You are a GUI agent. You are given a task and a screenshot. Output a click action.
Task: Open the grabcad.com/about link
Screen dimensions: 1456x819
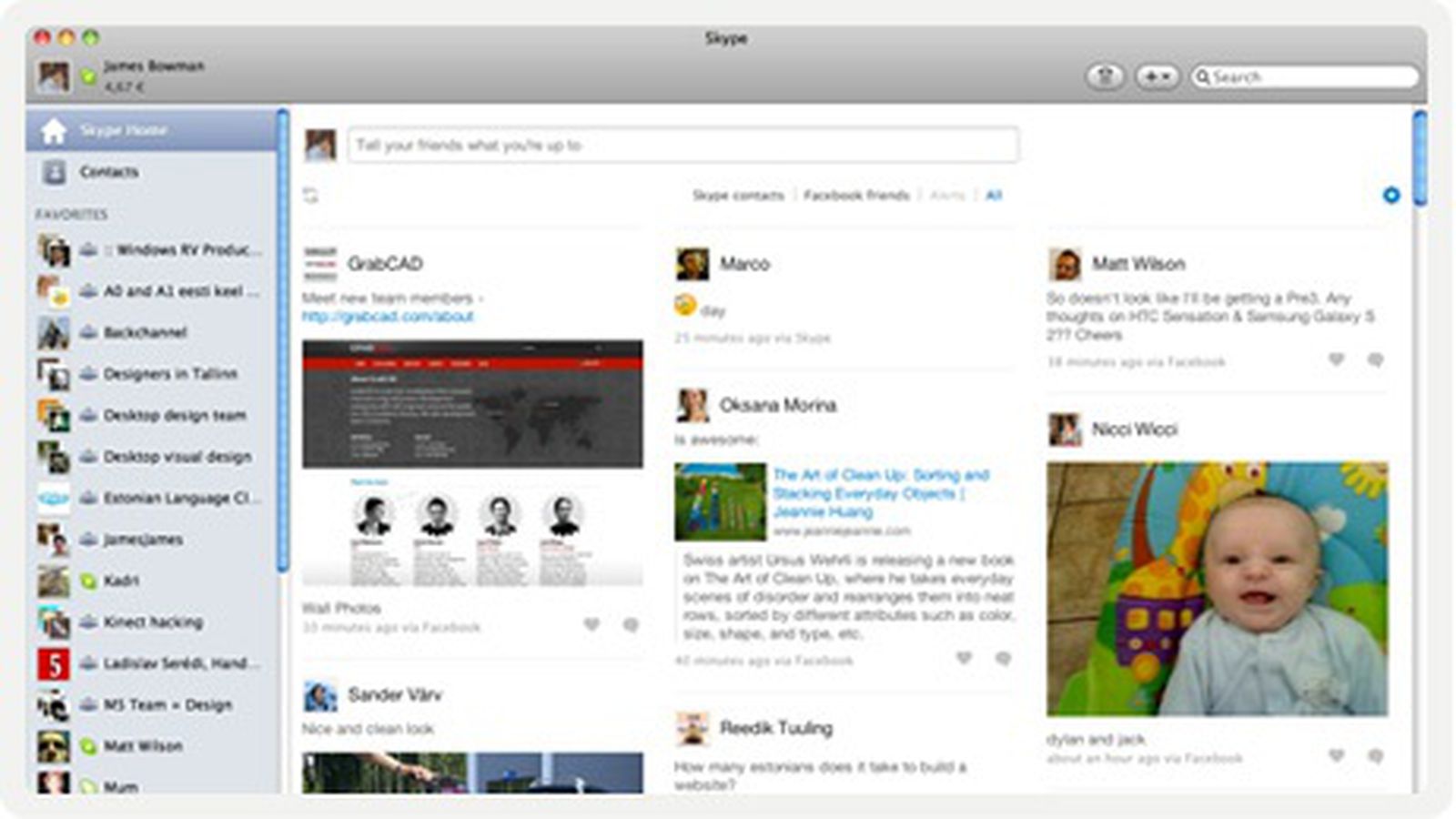[388, 317]
